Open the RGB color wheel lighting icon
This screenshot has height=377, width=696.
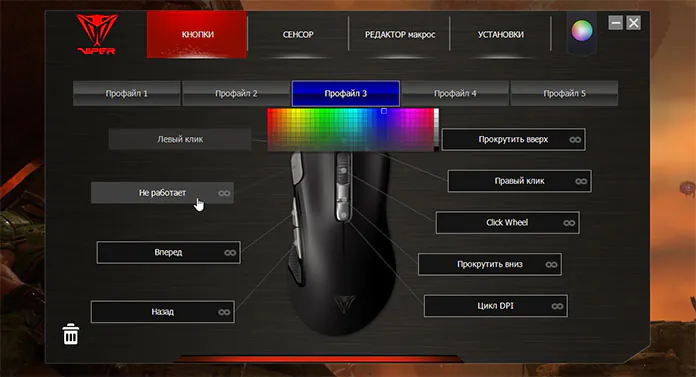tap(581, 31)
